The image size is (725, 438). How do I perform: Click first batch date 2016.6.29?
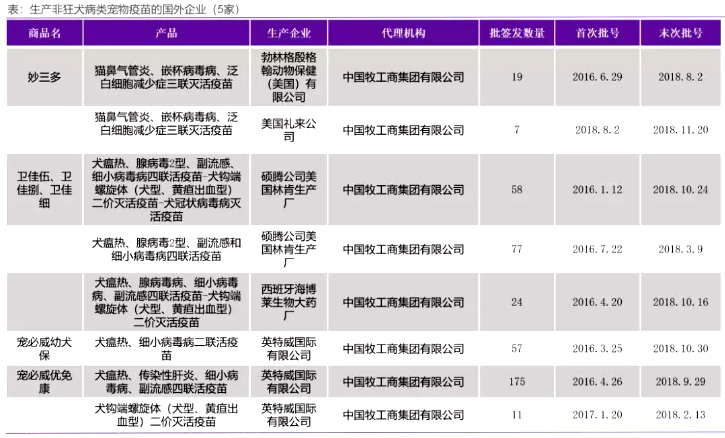coord(597,77)
